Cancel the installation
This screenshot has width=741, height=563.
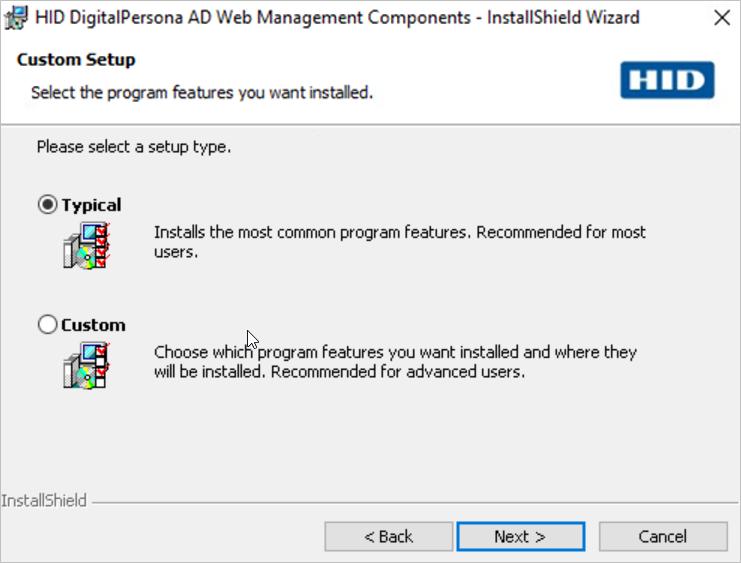tap(663, 537)
